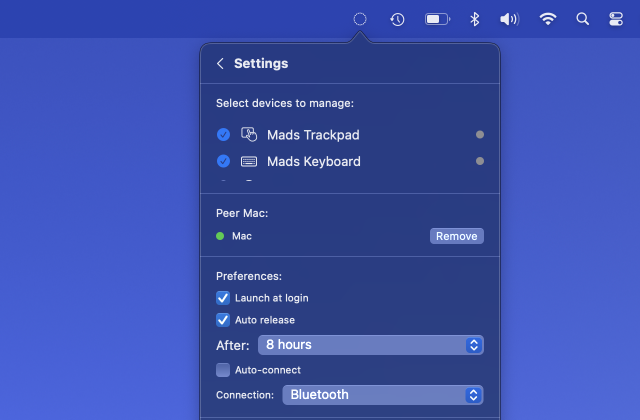Open Spotlight search magnifier
The height and width of the screenshot is (420, 640).
(x=583, y=19)
